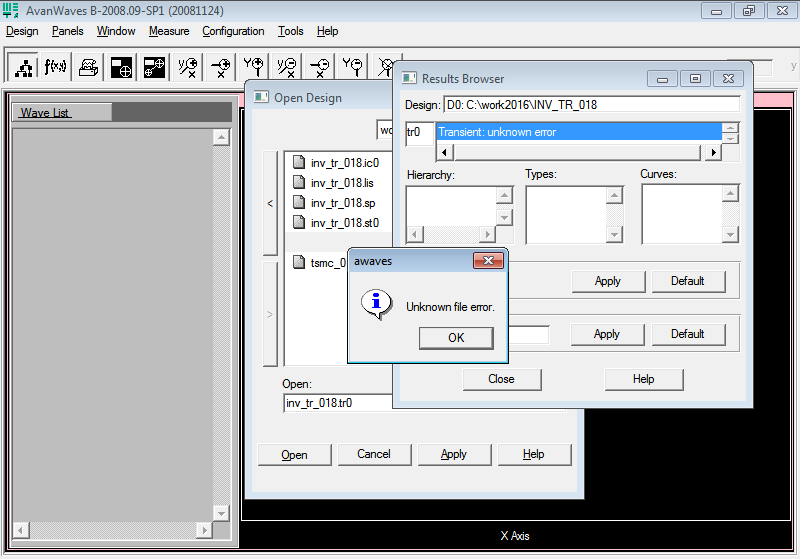Click the file icon beside inv_tr_018.ic0
This screenshot has height=559, width=800.
click(x=299, y=162)
